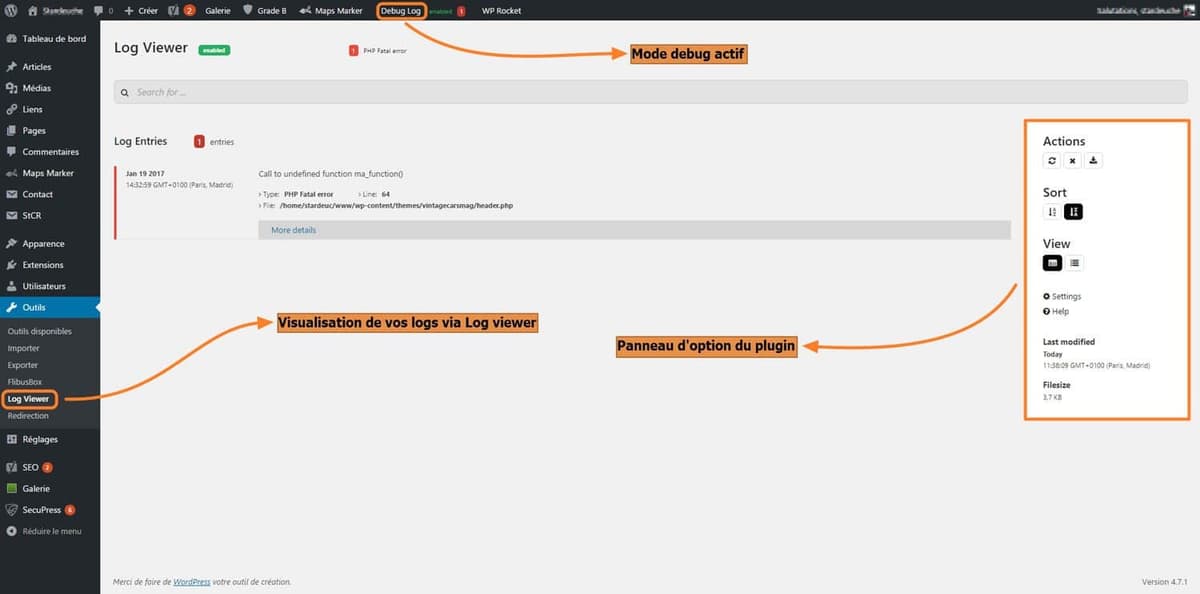Image resolution: width=1200 pixels, height=594 pixels.
Task: Download the log file
Action: point(1092,160)
